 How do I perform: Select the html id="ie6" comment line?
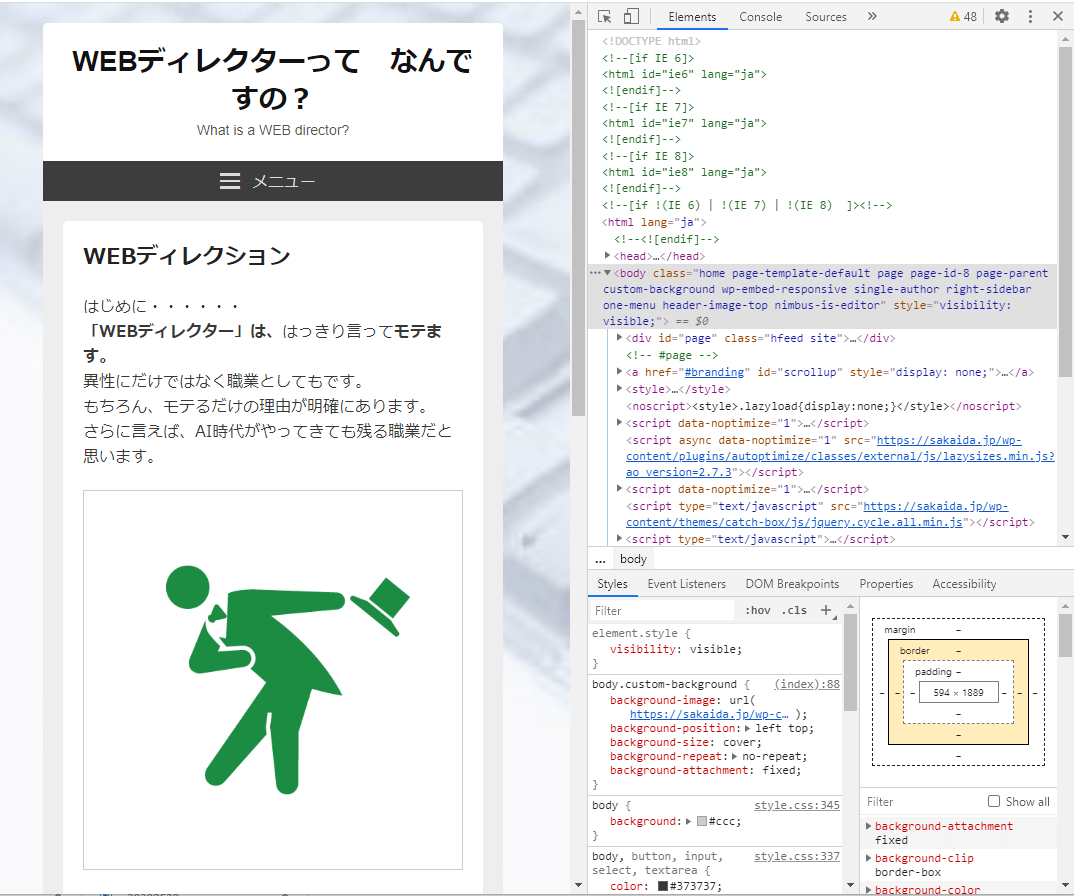tap(684, 74)
